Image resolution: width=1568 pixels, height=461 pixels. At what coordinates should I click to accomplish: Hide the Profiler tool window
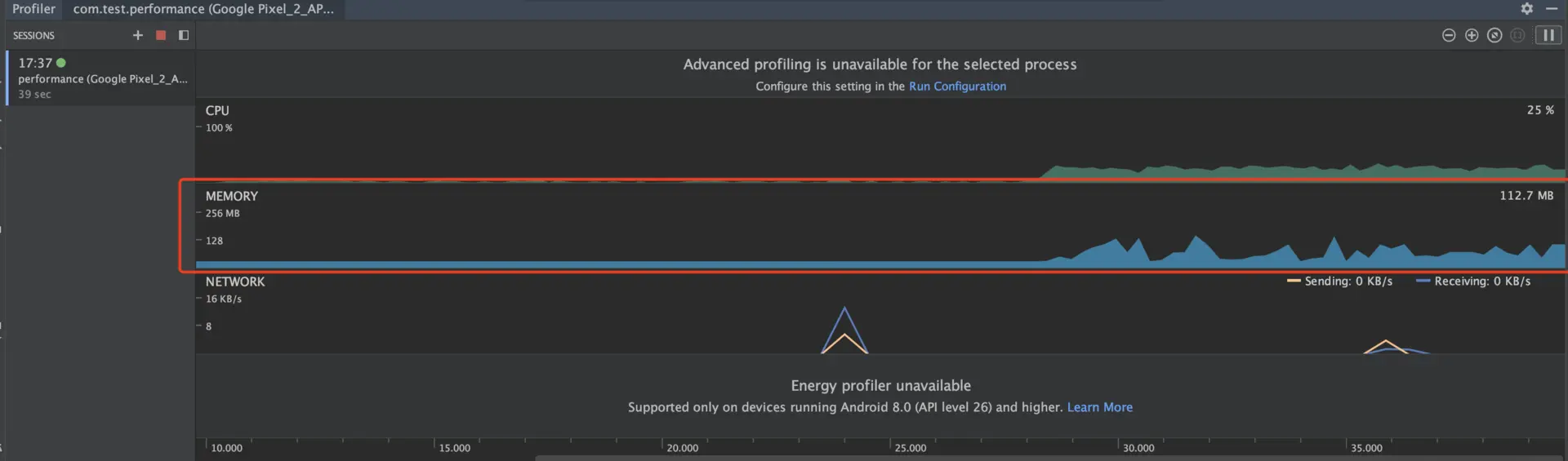(1552, 8)
